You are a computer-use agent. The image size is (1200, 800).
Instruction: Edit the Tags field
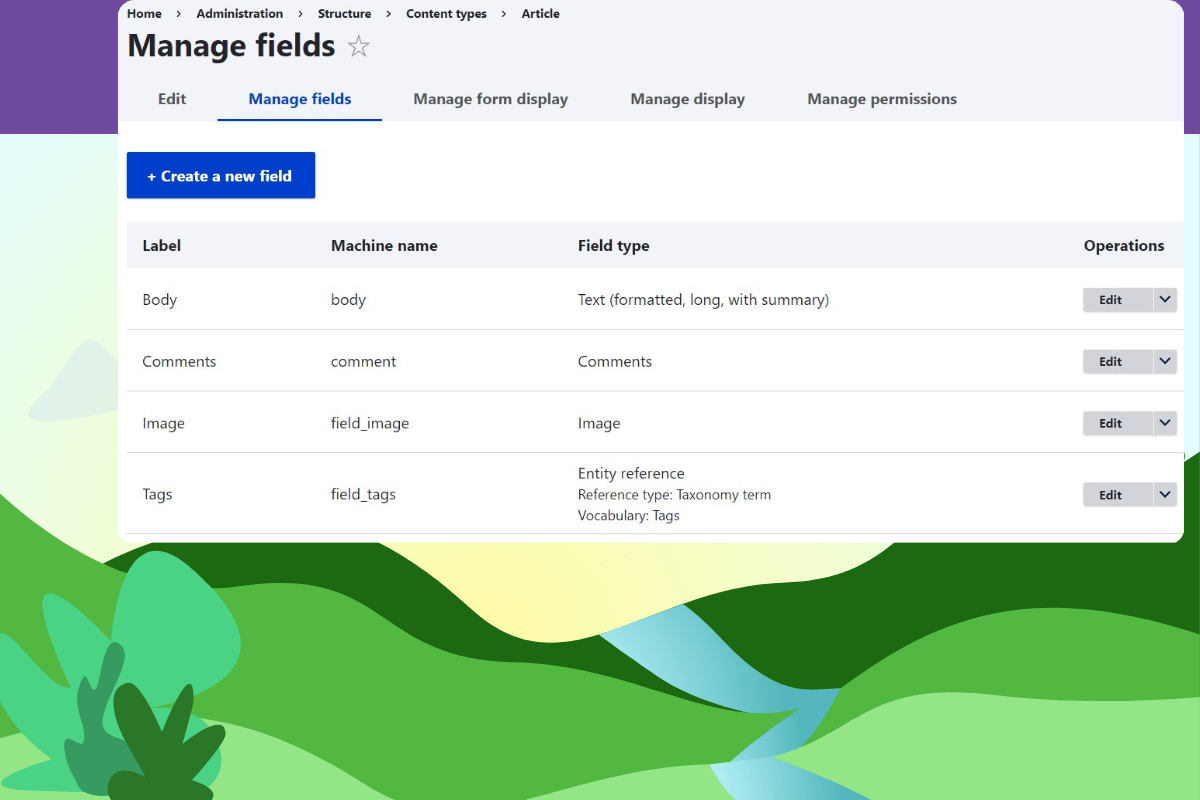(x=1111, y=494)
